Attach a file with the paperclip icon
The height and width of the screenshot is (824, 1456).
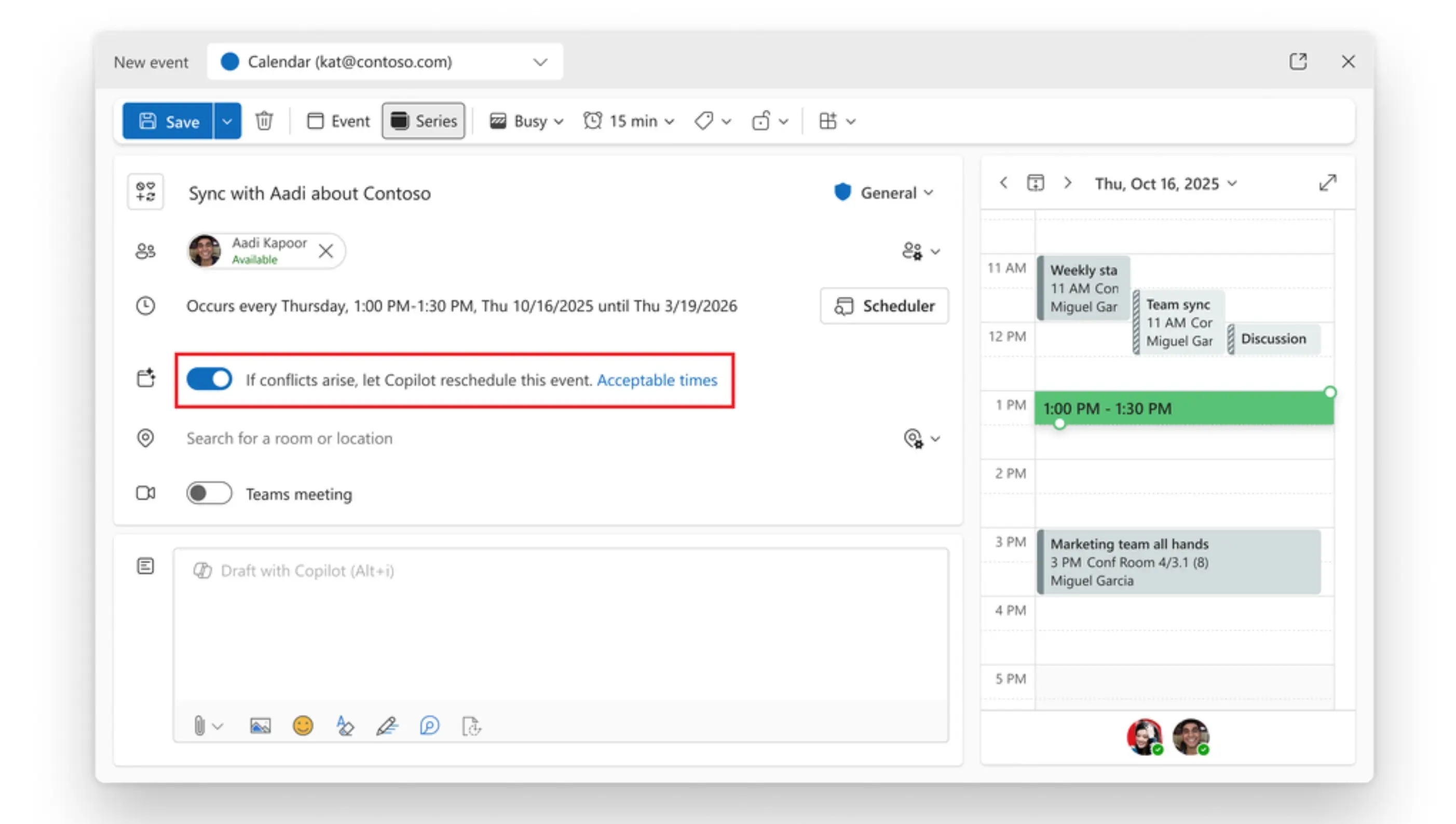click(199, 725)
